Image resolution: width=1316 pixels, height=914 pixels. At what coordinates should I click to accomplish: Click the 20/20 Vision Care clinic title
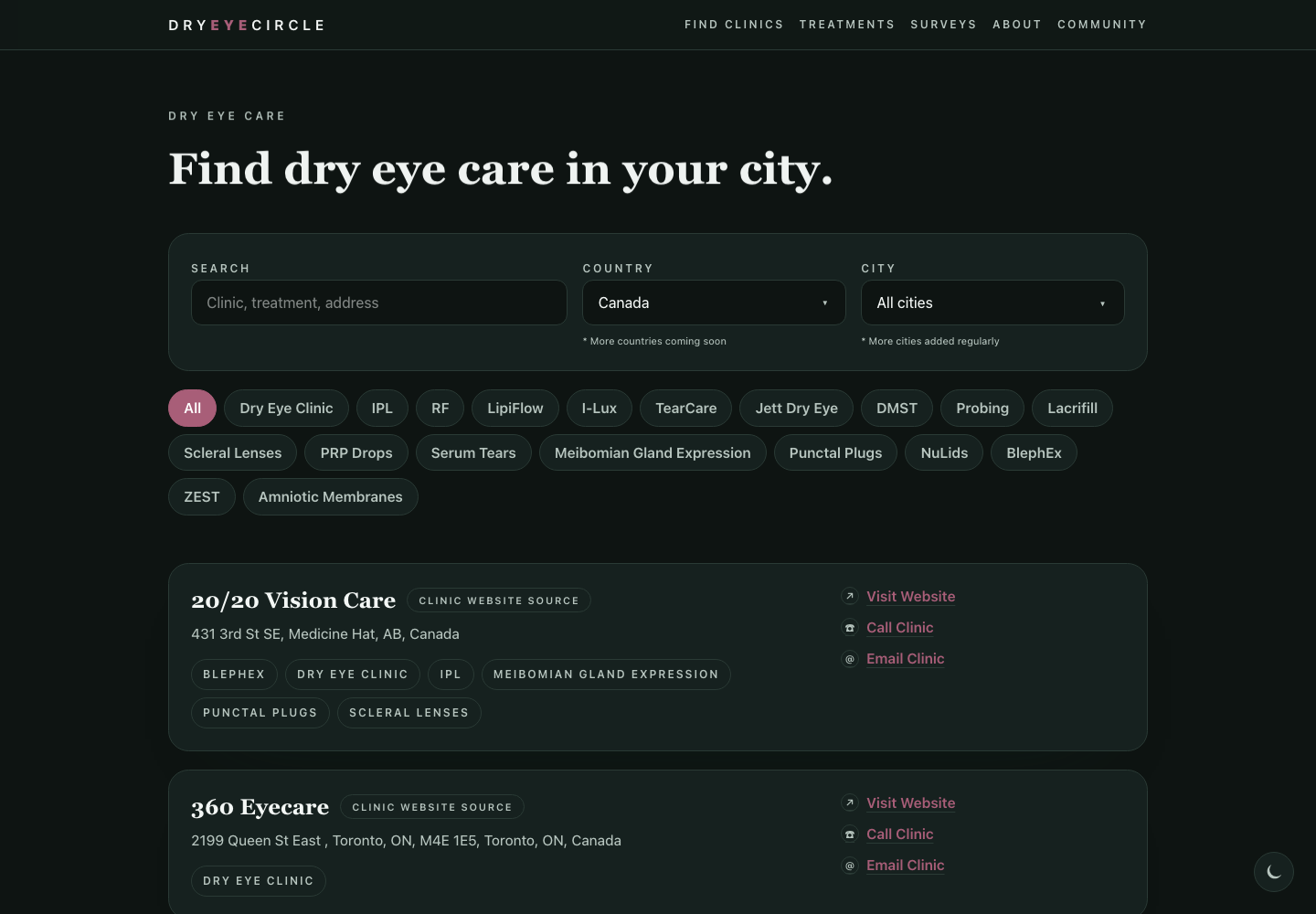(x=293, y=600)
